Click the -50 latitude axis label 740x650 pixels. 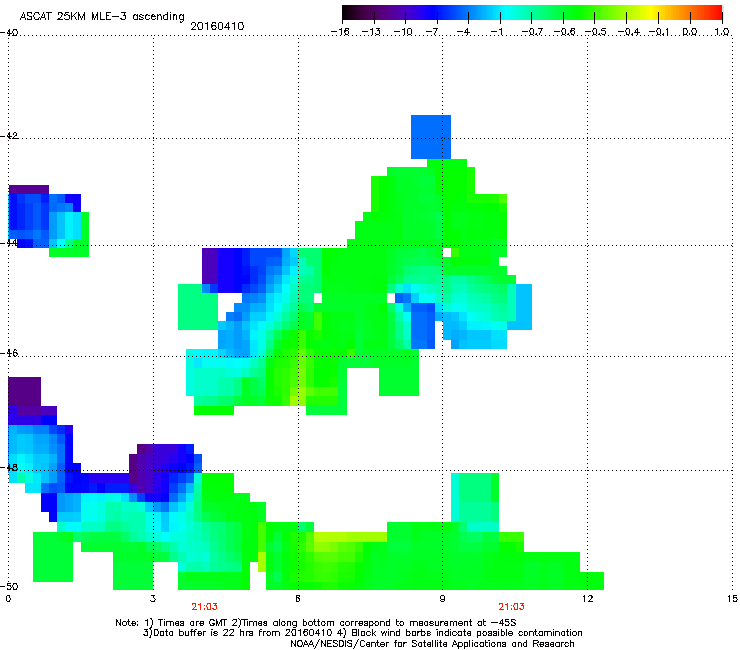(x=9, y=586)
